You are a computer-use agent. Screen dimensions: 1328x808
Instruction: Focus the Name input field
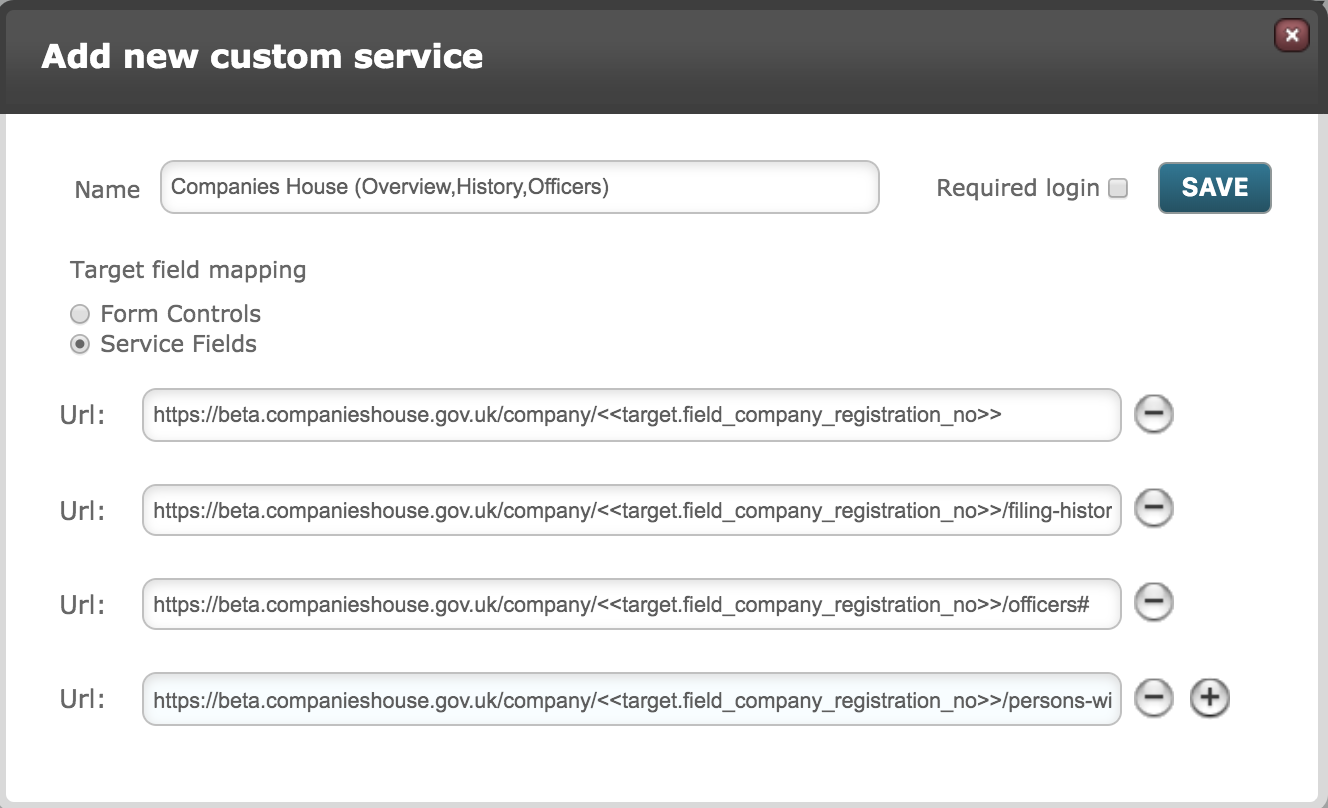coord(520,187)
